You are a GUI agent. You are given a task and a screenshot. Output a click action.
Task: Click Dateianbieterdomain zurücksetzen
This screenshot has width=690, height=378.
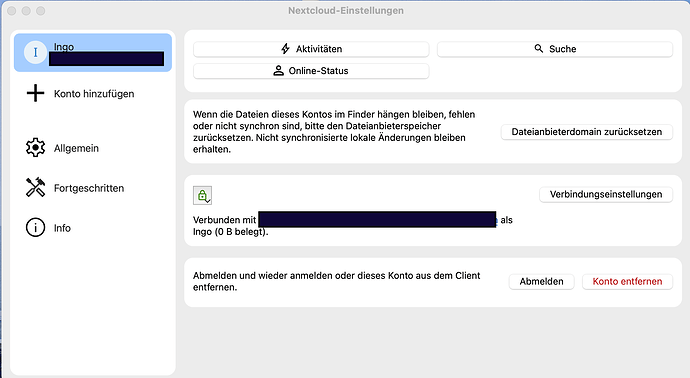click(587, 132)
